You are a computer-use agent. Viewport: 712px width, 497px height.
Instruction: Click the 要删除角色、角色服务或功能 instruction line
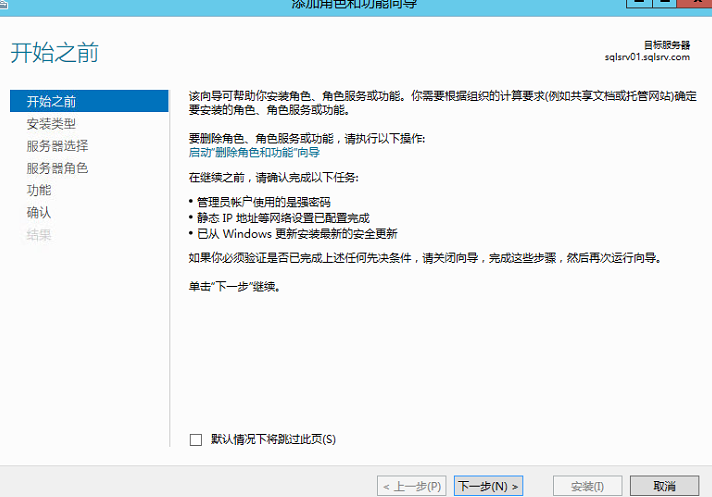point(307,138)
